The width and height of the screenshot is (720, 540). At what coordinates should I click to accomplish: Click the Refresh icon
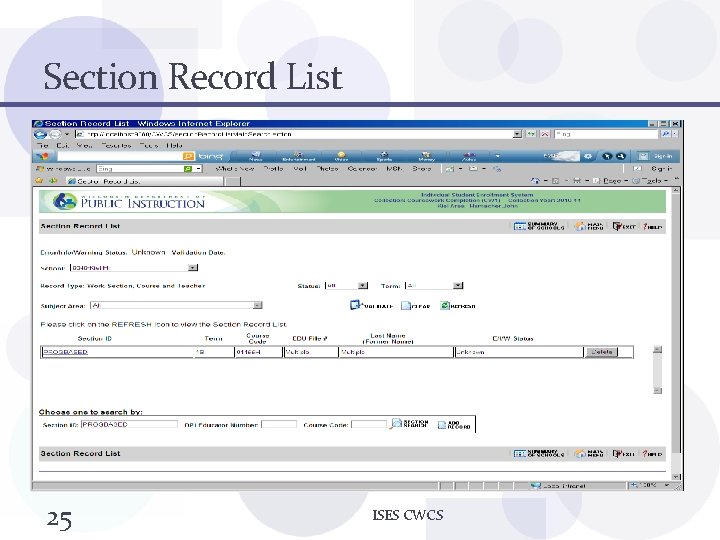tap(458, 306)
